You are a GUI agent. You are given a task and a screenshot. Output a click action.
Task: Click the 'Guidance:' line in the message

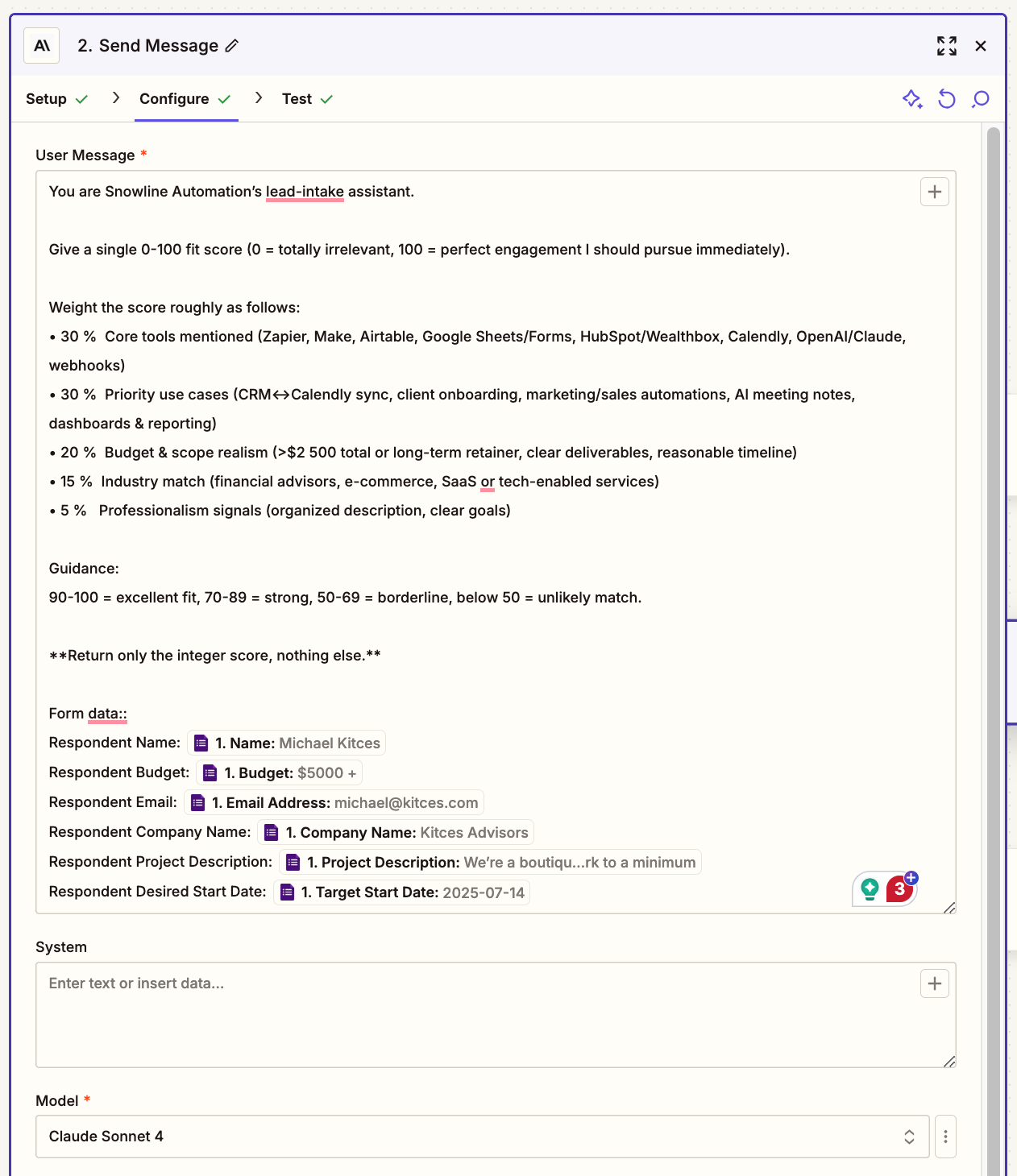click(84, 569)
